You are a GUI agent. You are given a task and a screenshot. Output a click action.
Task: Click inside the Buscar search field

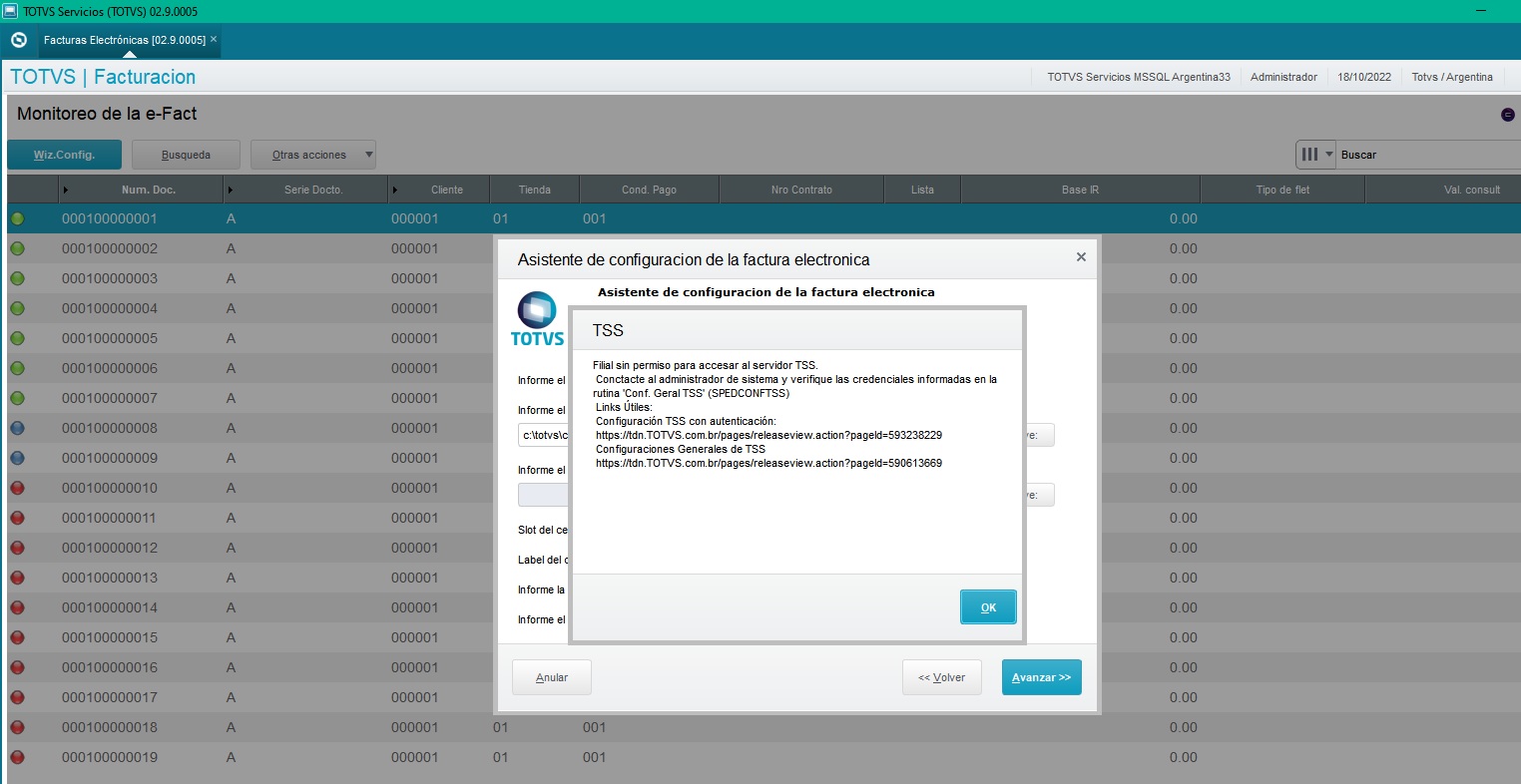[1427, 155]
